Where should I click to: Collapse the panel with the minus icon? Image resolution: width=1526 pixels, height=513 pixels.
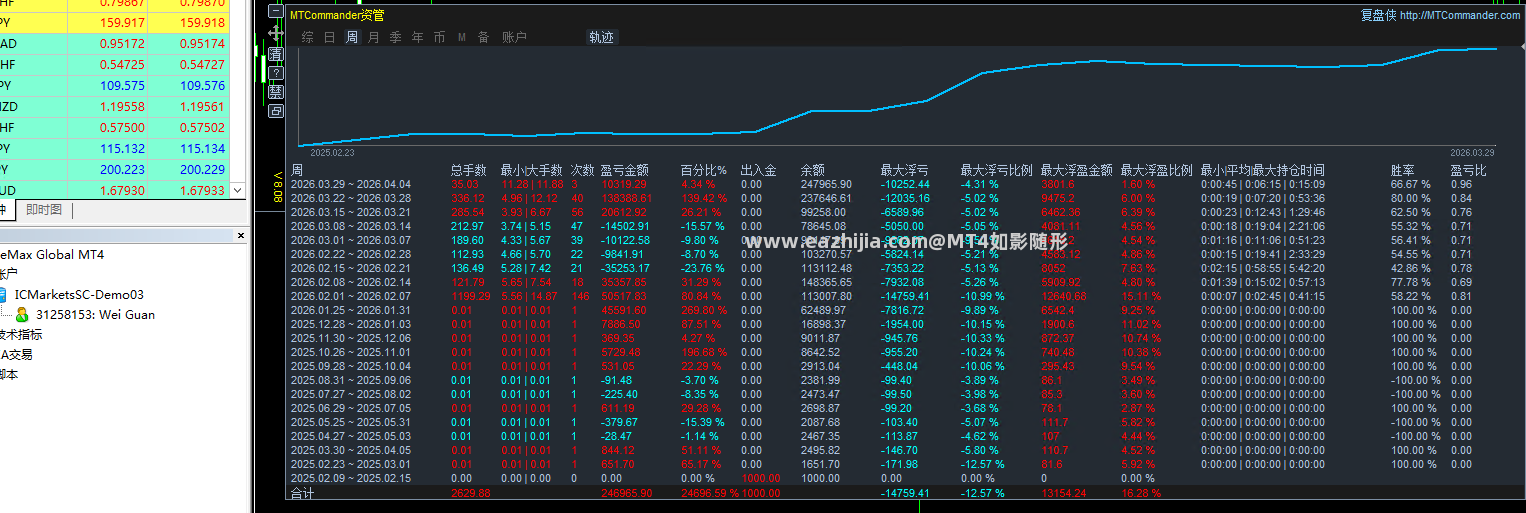pos(276,10)
